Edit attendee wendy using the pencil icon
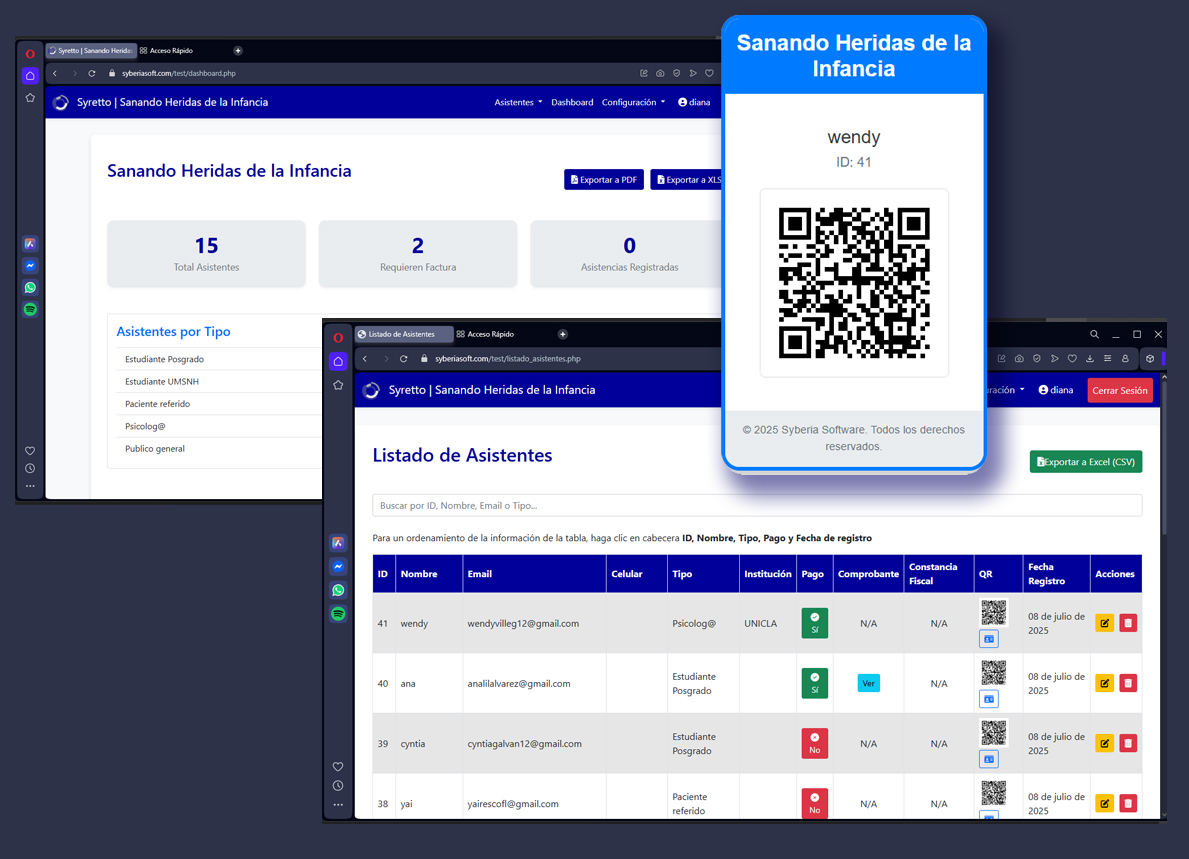Viewport: 1189px width, 859px height. (1104, 622)
